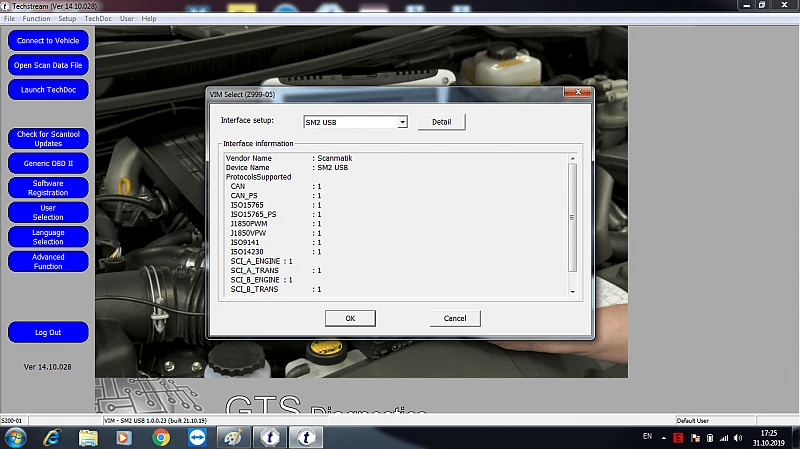Image resolution: width=800 pixels, height=449 pixels.
Task: Click the red antivirus tray icon
Action: pyautogui.click(x=678, y=438)
